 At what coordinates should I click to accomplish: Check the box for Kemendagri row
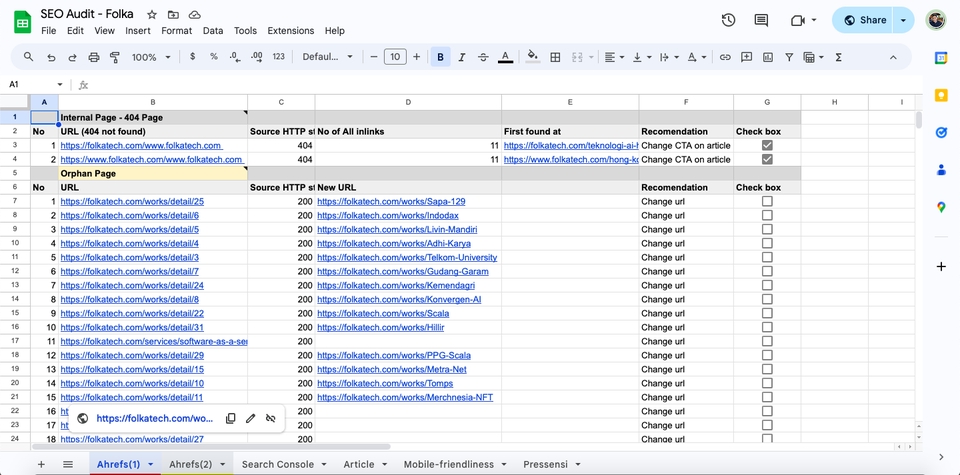pyautogui.click(x=767, y=285)
